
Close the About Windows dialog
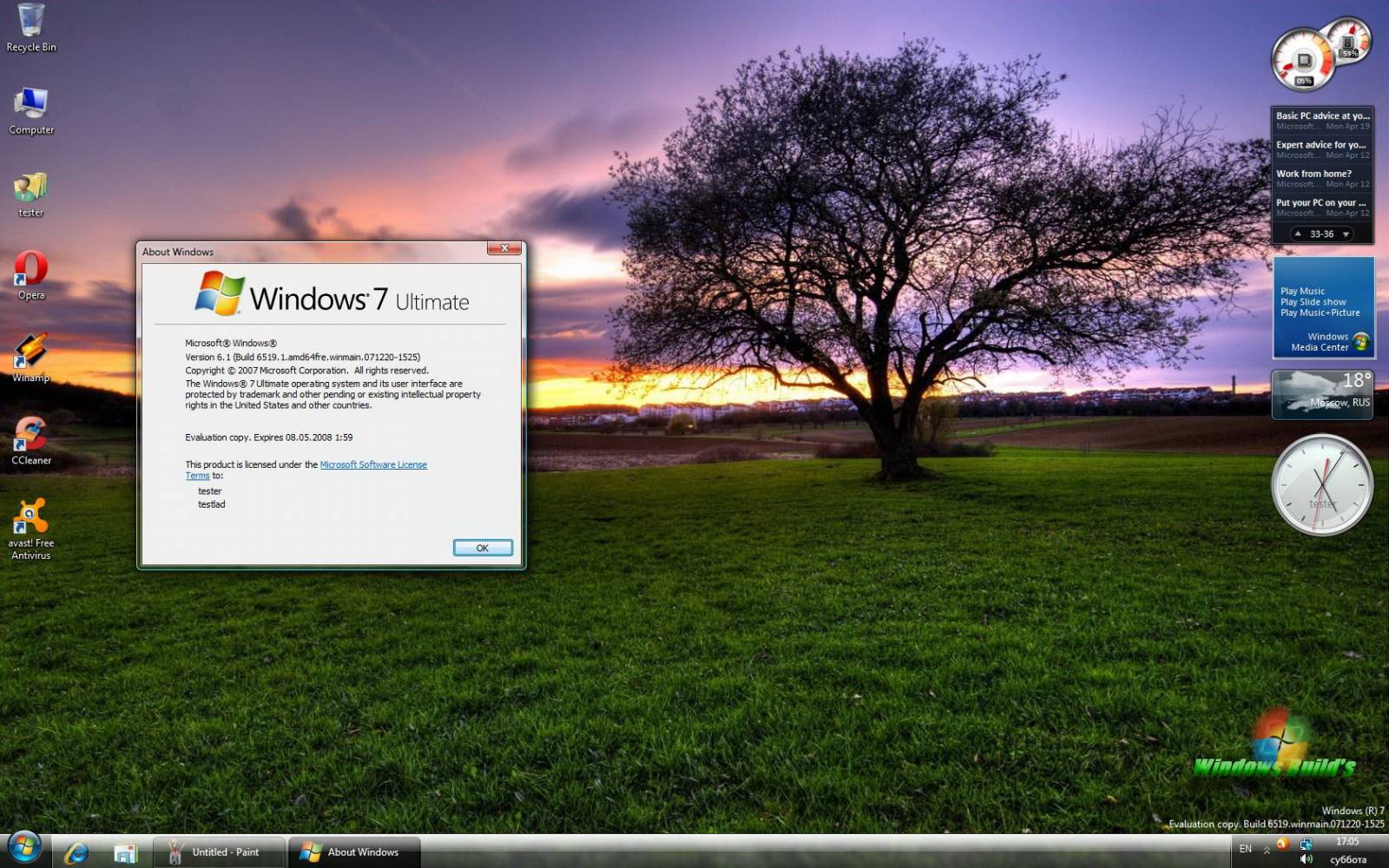click(x=504, y=248)
